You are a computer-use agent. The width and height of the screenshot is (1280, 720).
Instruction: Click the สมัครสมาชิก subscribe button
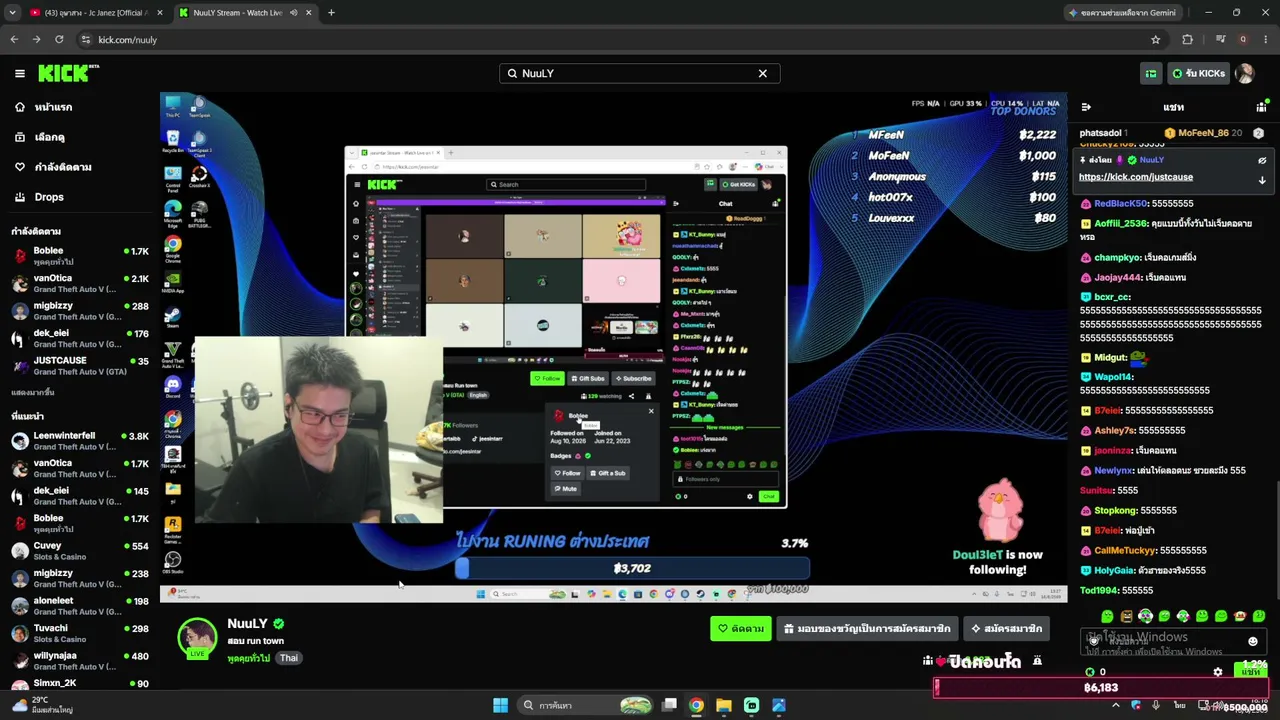pyautogui.click(x=1006, y=629)
